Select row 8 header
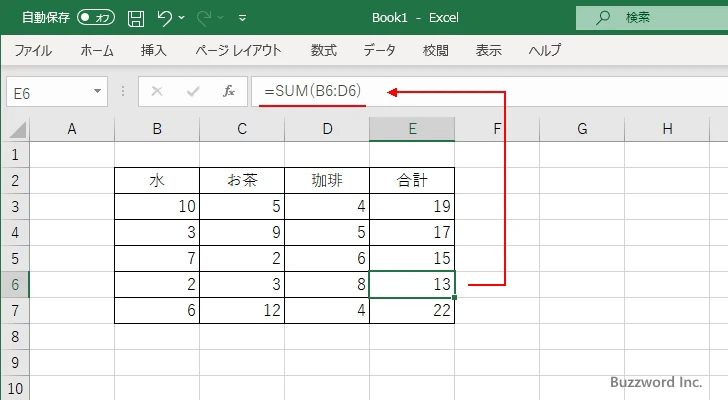The height and width of the screenshot is (400, 728). [15, 336]
